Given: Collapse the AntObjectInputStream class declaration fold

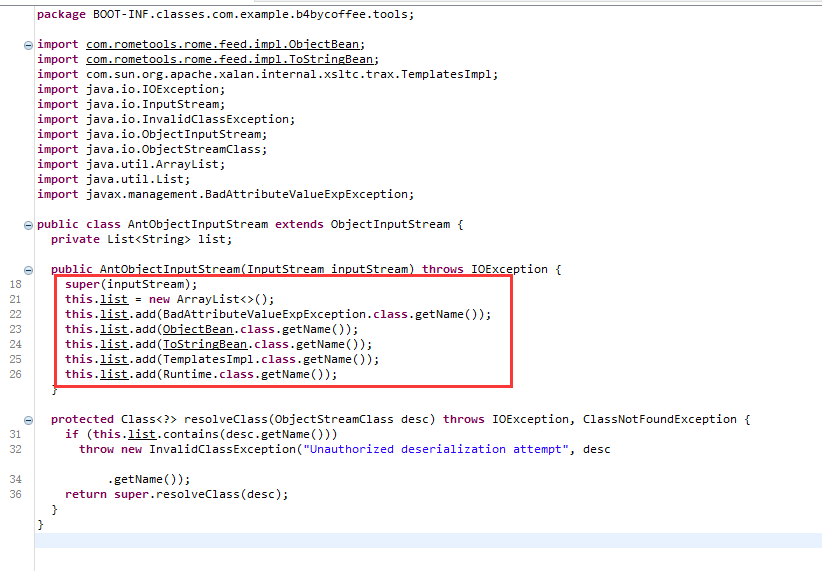Looking at the screenshot, I should click(x=28, y=225).
